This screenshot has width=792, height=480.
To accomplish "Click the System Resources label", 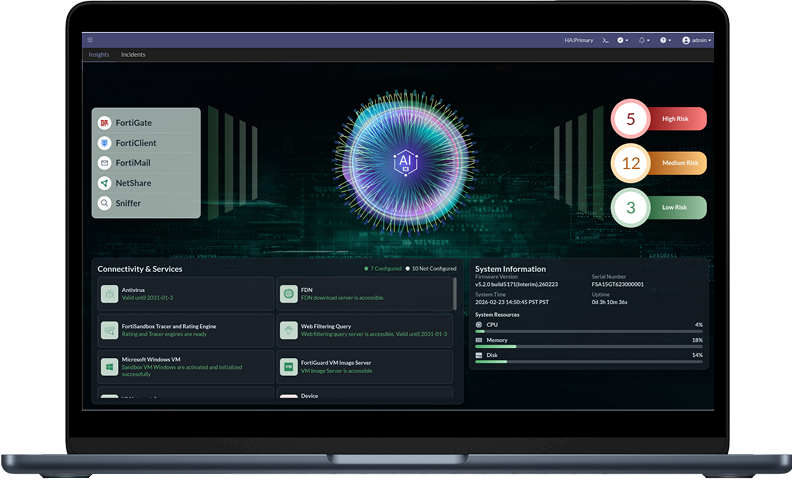I will [497, 314].
